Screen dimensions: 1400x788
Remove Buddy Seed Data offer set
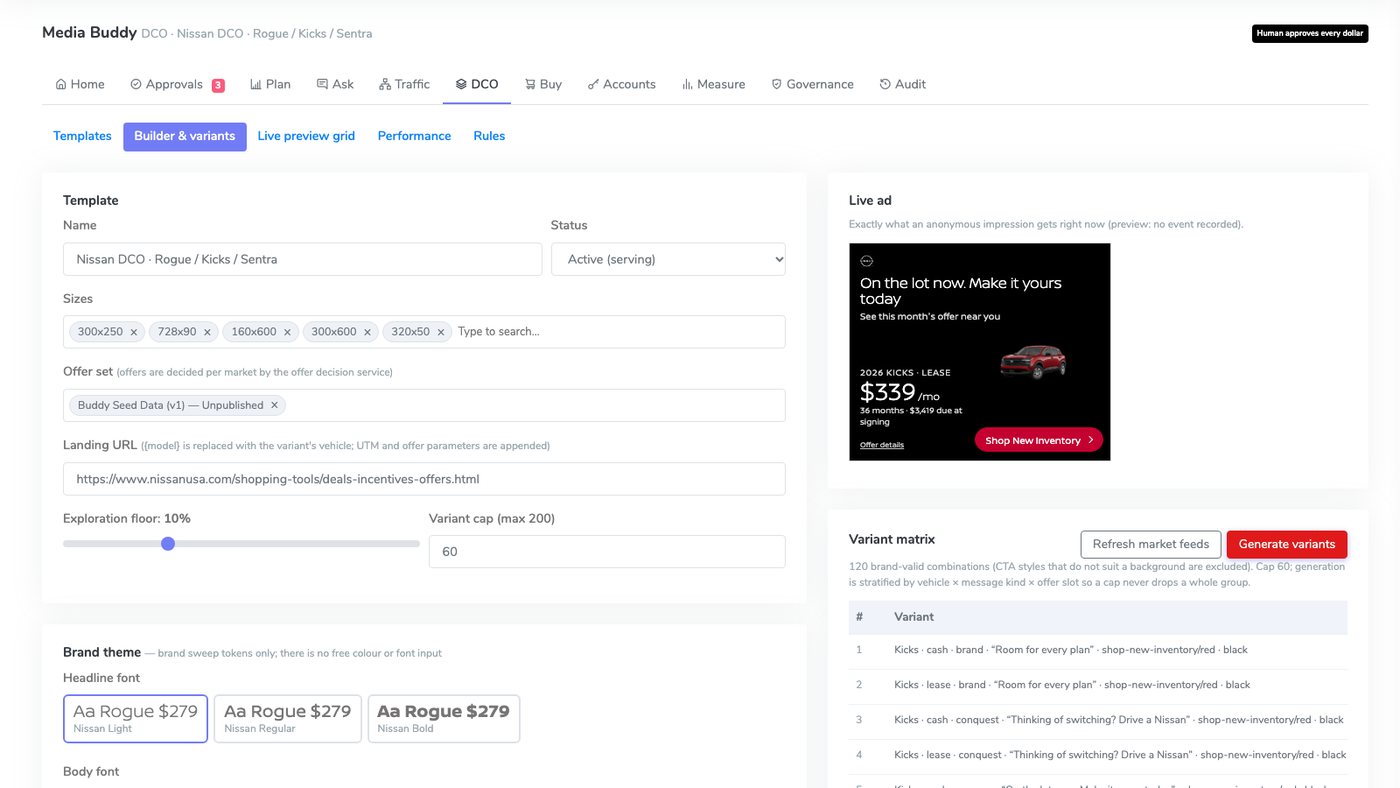pyautogui.click(x=274, y=405)
